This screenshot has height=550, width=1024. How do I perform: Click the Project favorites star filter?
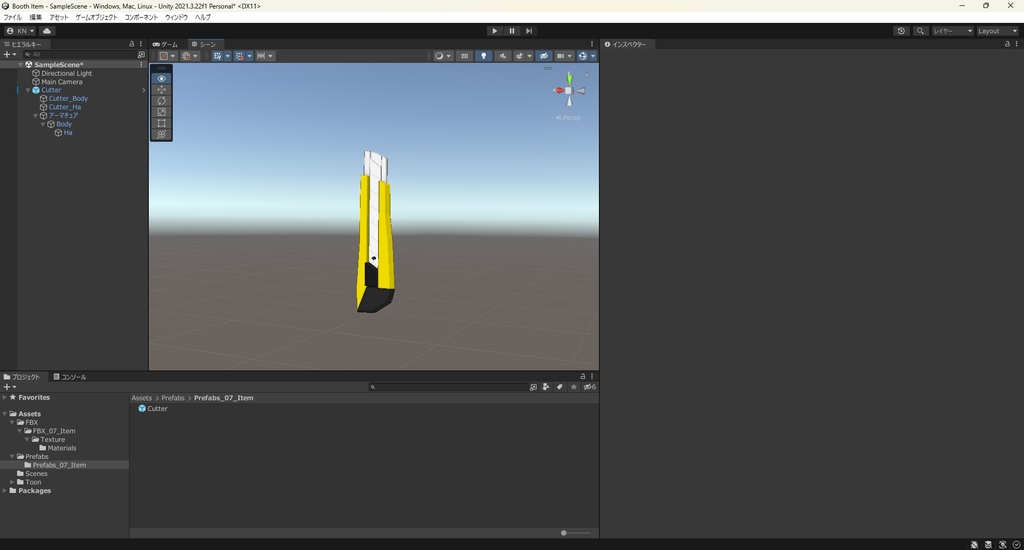click(573, 387)
